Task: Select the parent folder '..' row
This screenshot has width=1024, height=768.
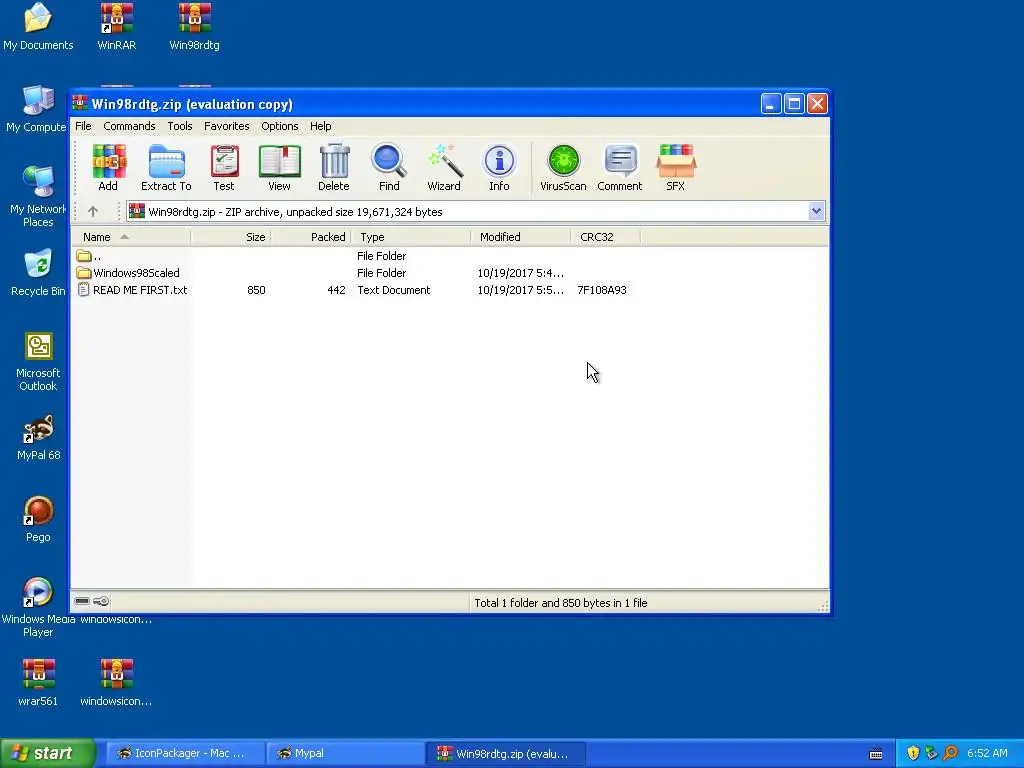Action: tap(449, 256)
